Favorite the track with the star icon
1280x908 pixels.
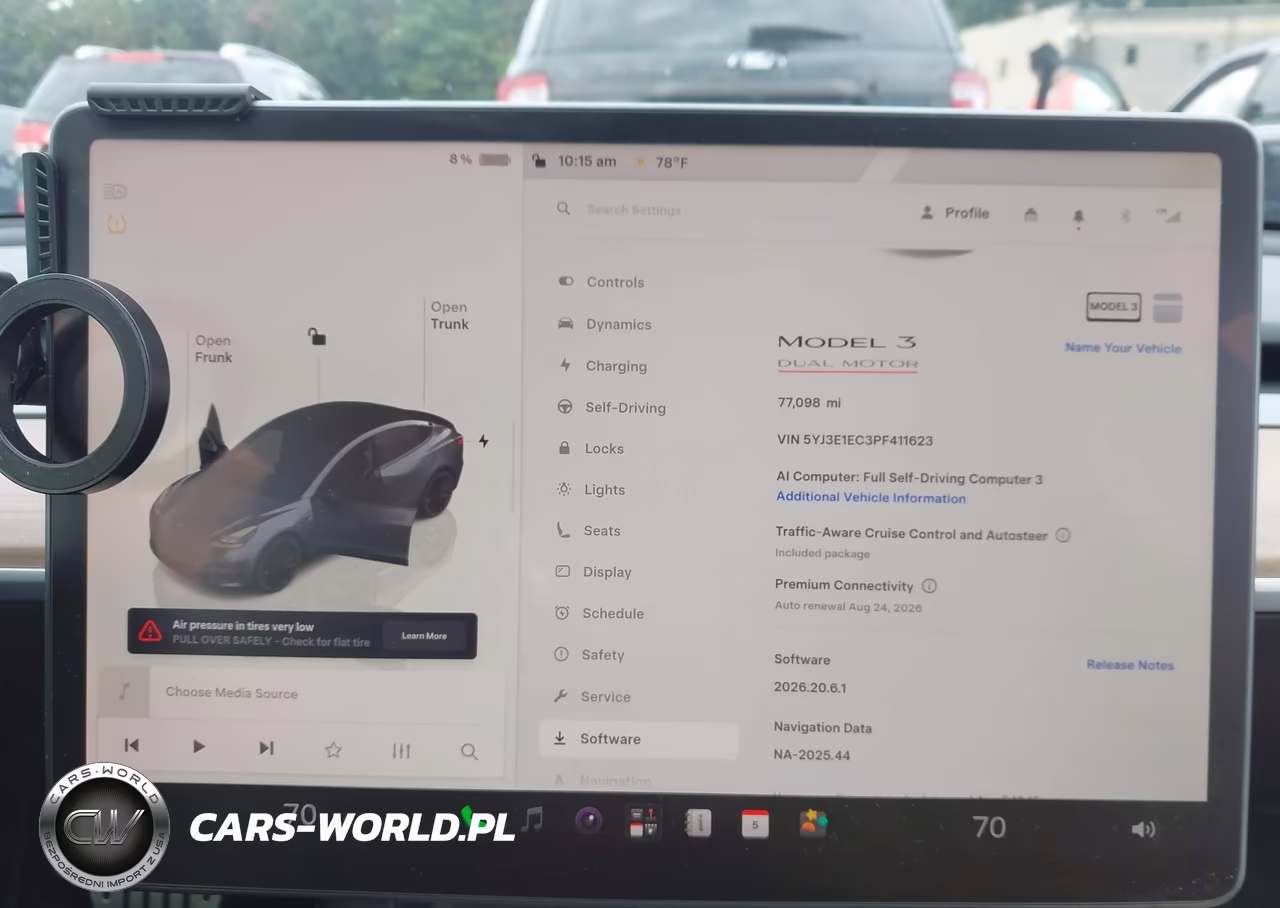(333, 750)
